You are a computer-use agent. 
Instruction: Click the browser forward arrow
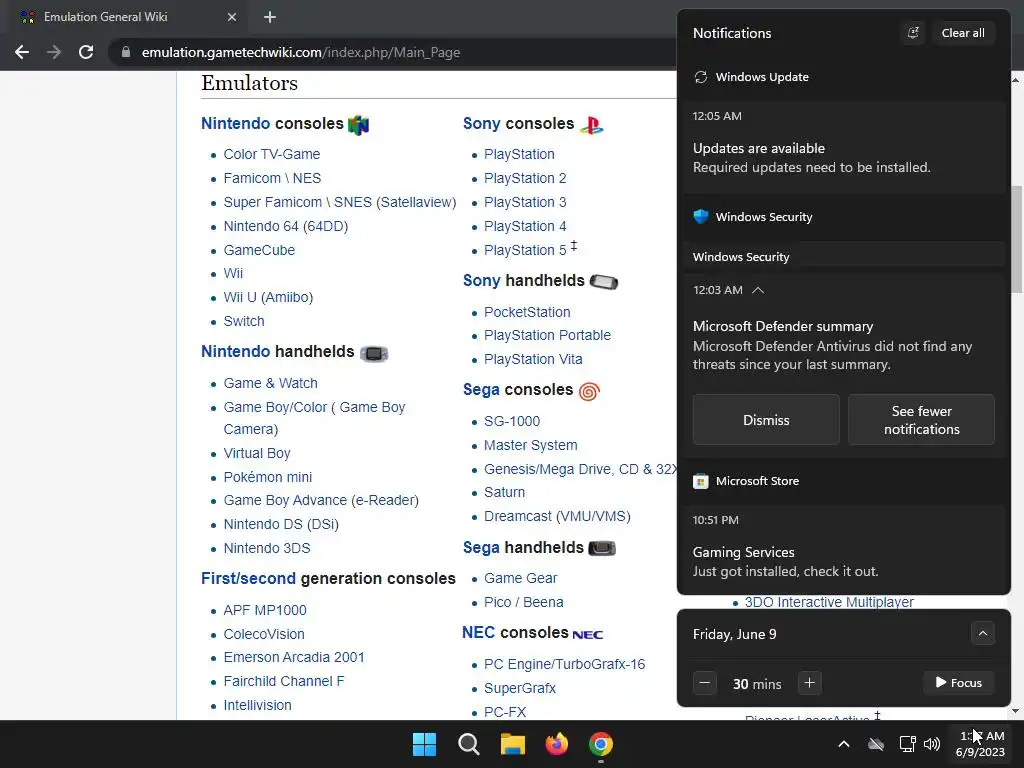[54, 52]
